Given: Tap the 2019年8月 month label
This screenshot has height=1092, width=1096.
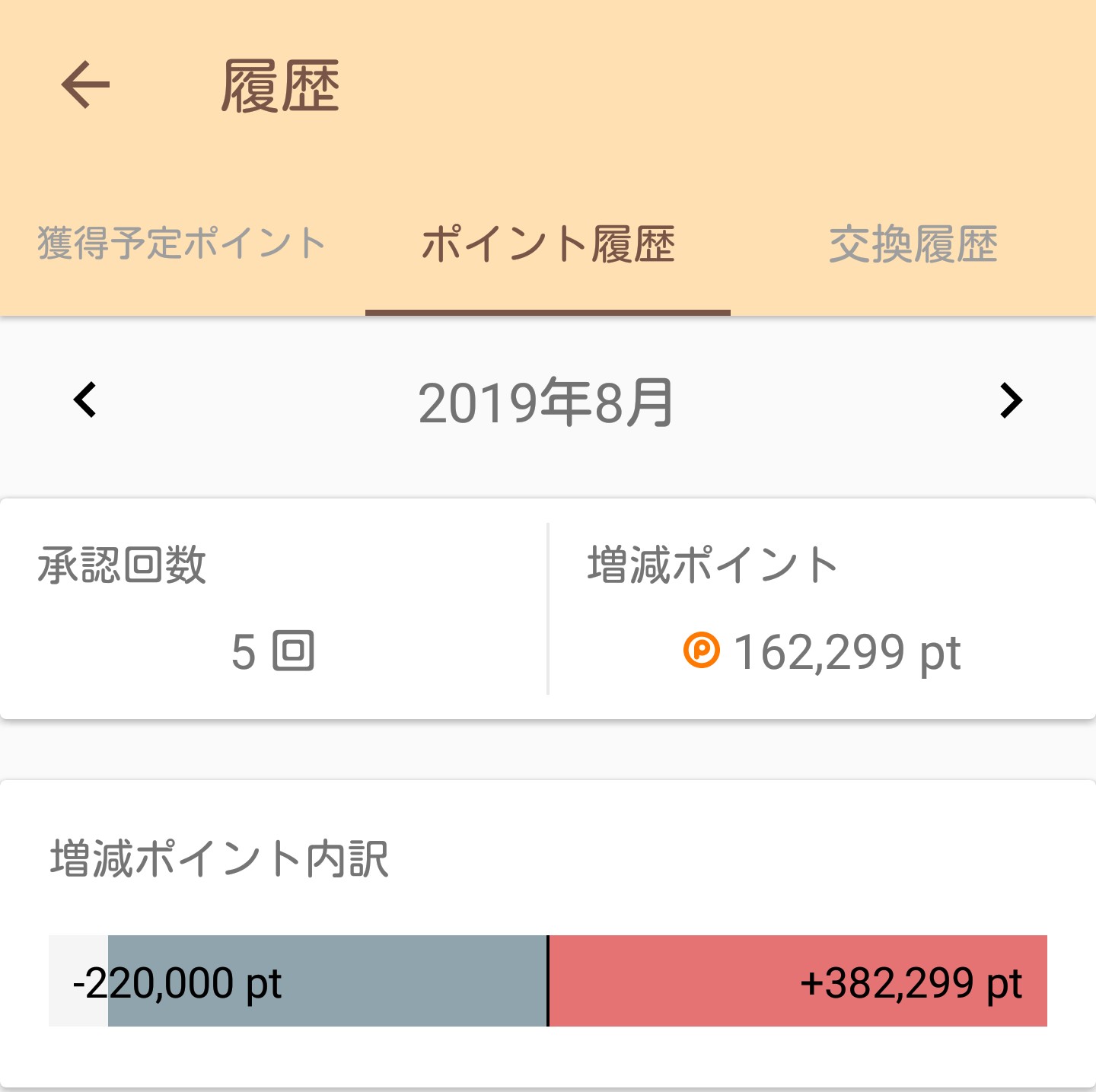Looking at the screenshot, I should [x=546, y=402].
